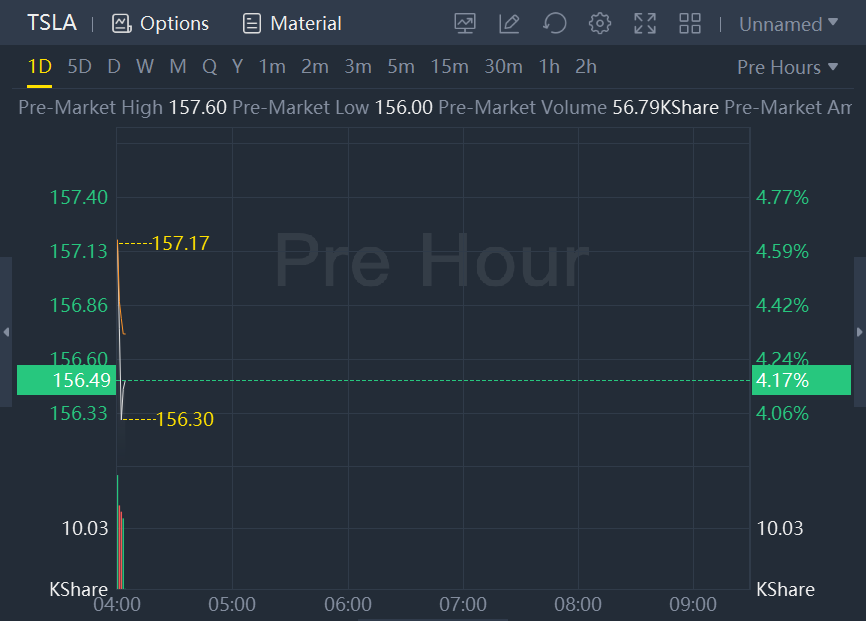Collapse the left side panel arrow
This screenshot has width=866, height=621.
[6, 332]
